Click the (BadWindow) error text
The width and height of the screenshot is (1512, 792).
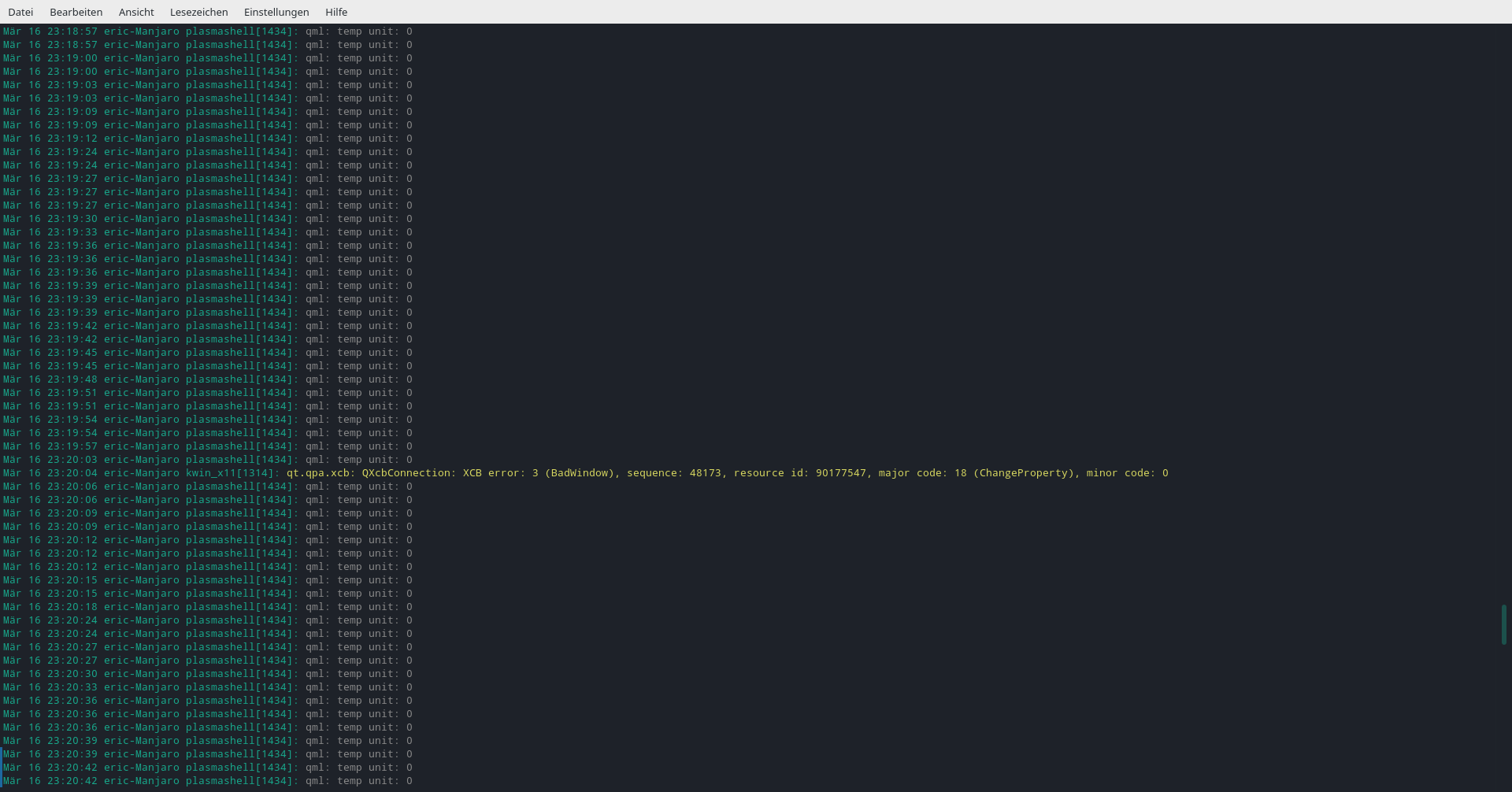580,473
